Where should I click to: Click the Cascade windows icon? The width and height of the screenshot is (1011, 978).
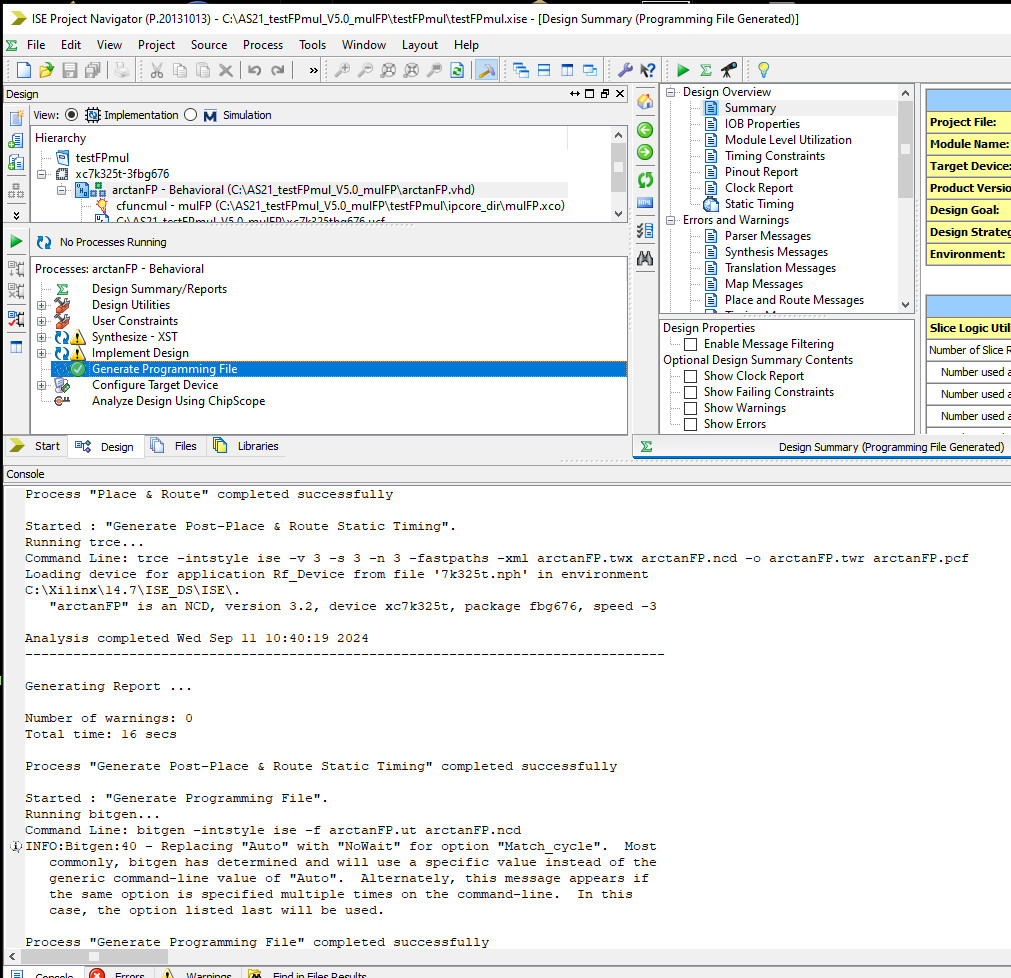pos(521,70)
